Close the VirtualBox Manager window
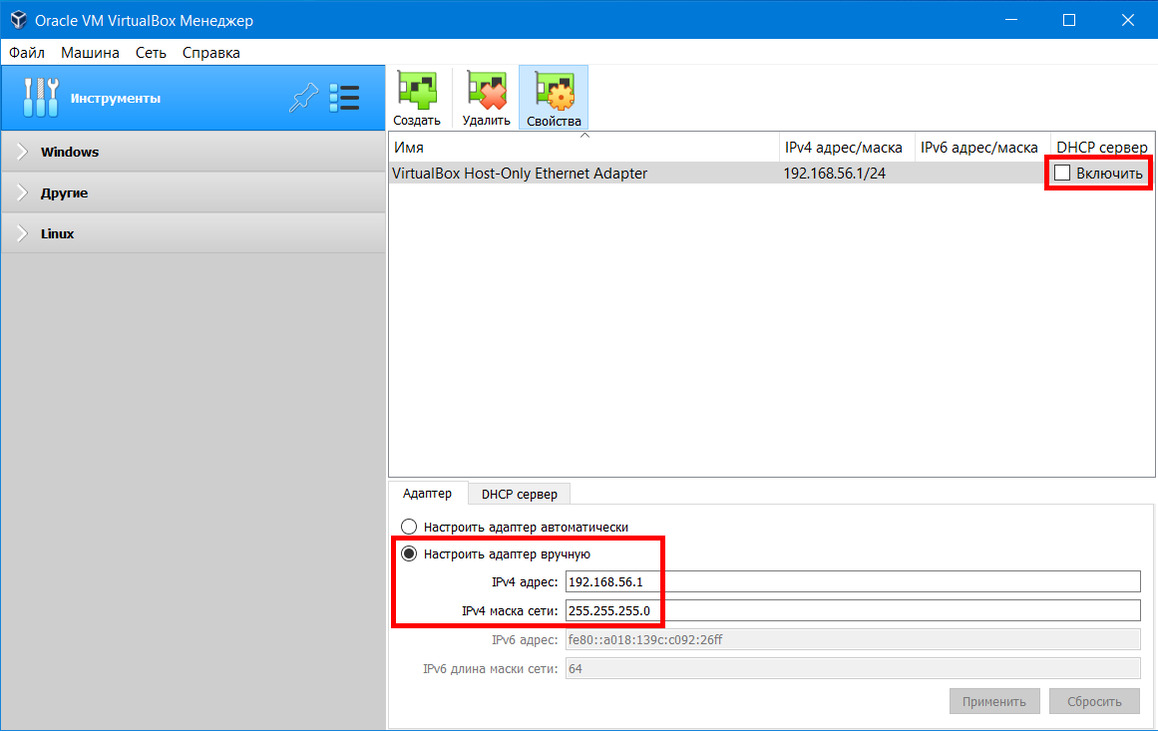Screen dimensions: 1158x731 point(1128,20)
